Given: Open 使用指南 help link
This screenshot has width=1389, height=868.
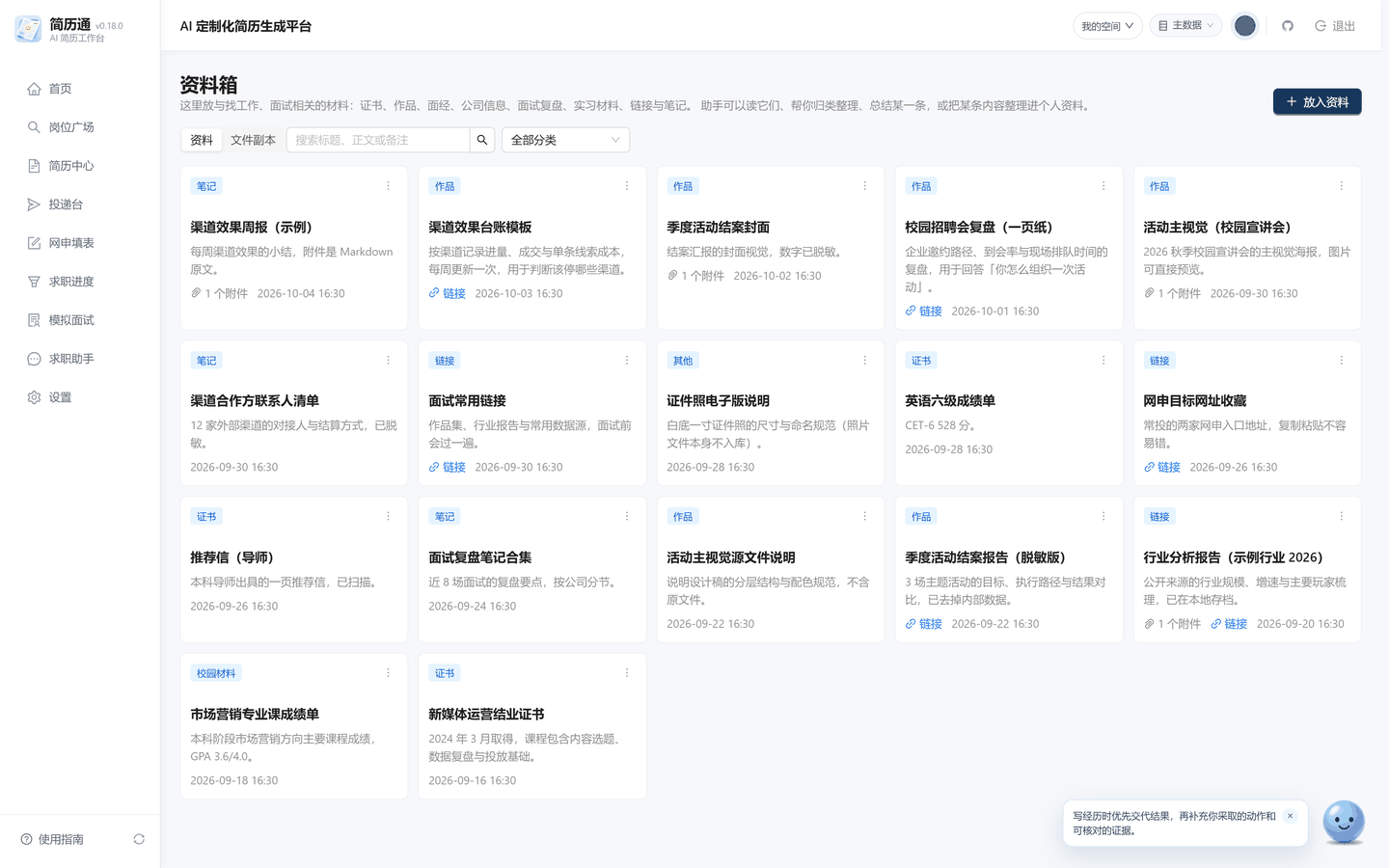Looking at the screenshot, I should 52,839.
